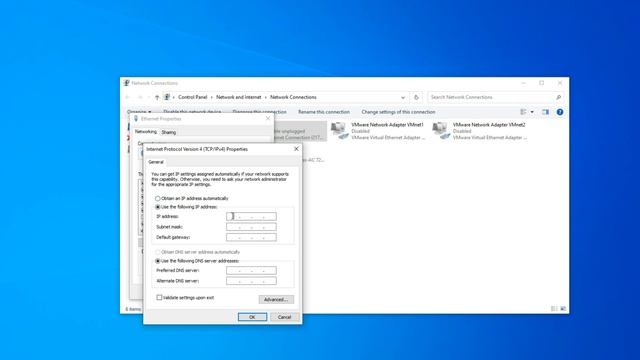The height and width of the screenshot is (360, 640).
Task: Expand breadcrumb arrow after Network and Internet
Action: pyautogui.click(x=265, y=97)
